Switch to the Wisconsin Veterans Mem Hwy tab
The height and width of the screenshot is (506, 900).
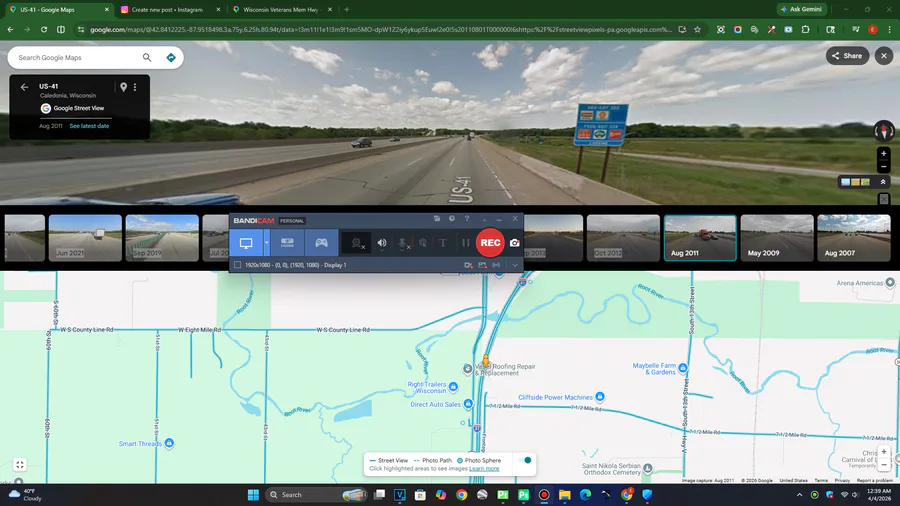point(282,10)
